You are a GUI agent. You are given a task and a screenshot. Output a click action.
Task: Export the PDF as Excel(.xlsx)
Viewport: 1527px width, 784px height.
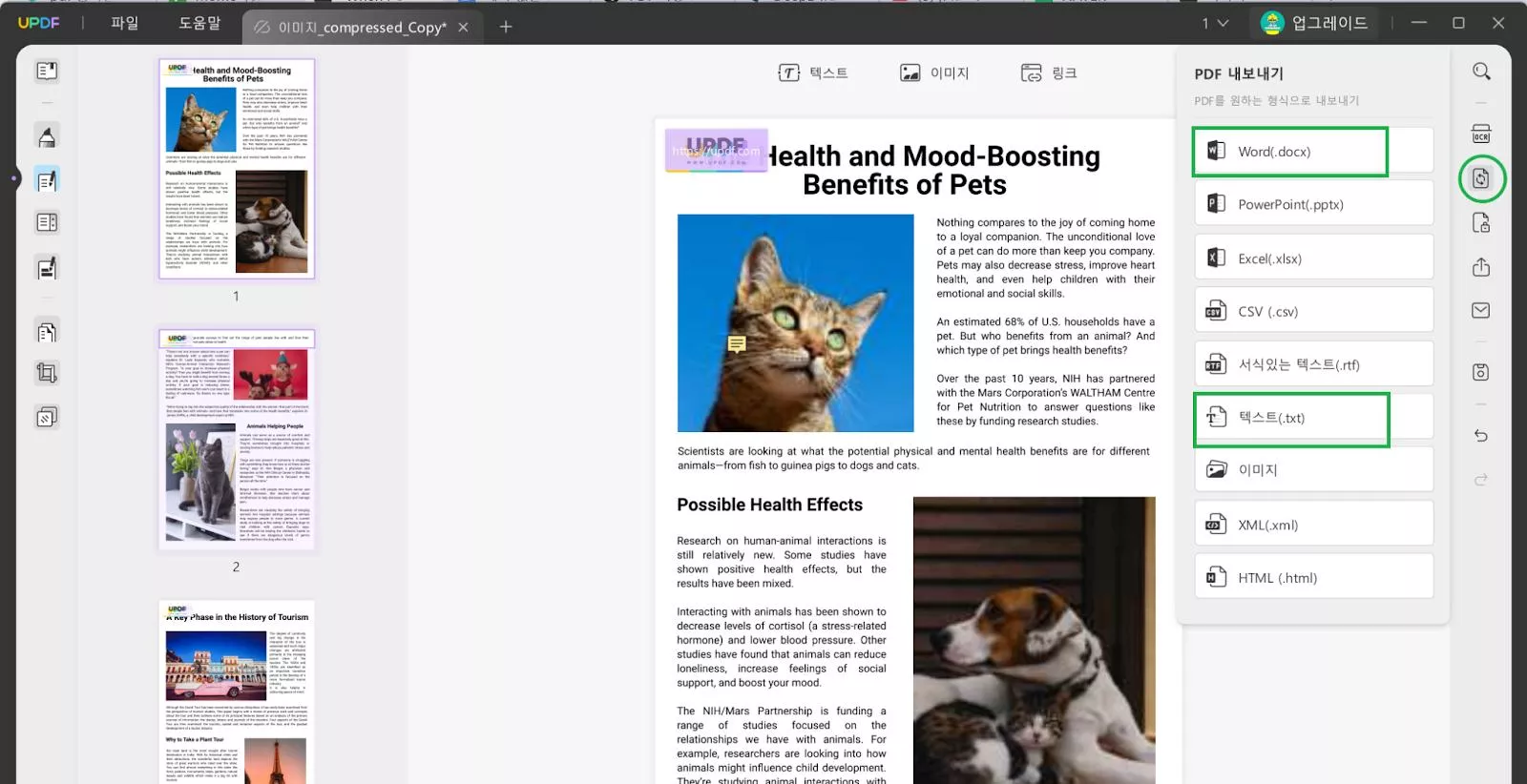[1313, 258]
